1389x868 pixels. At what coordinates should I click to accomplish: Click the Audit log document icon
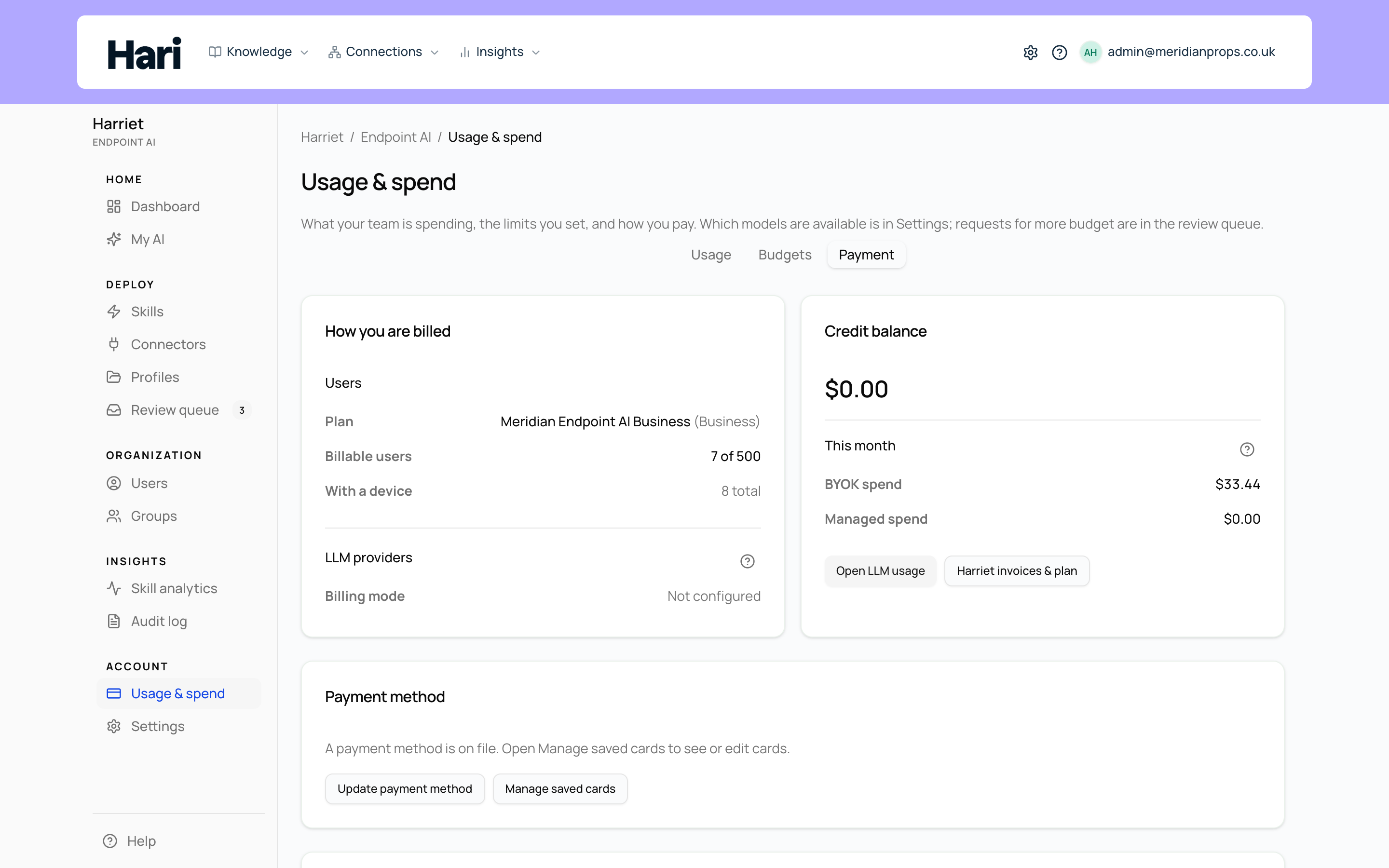pyautogui.click(x=114, y=621)
